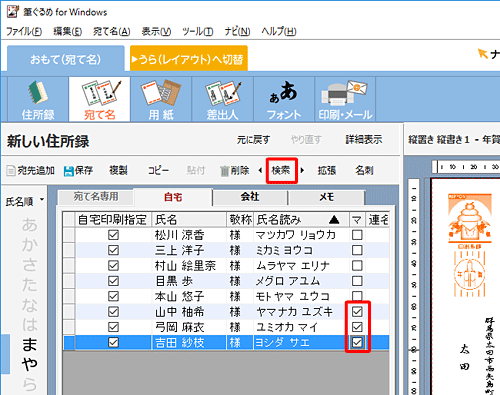Open the 用紙 paper icon
The height and width of the screenshot is (395, 500).
pyautogui.click(x=161, y=99)
